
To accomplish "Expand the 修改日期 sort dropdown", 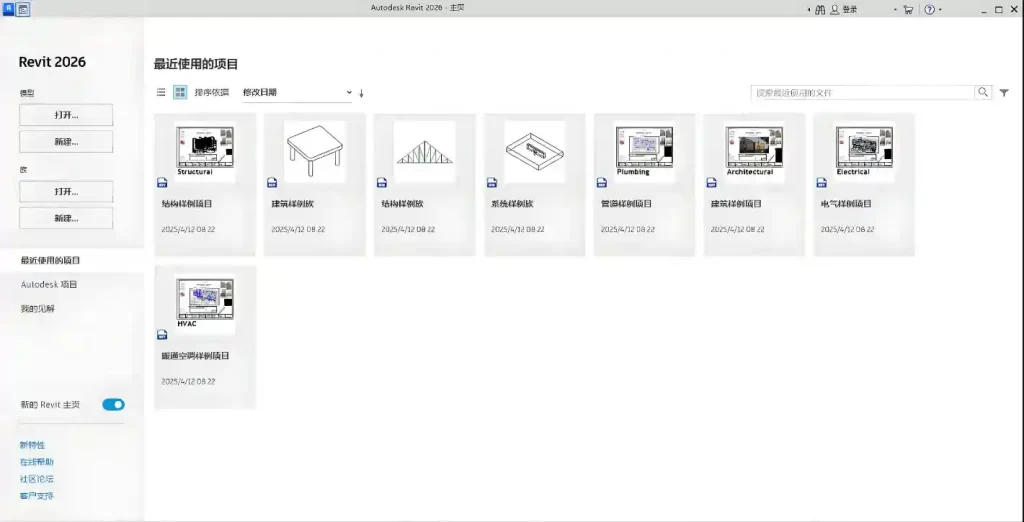I will point(298,92).
